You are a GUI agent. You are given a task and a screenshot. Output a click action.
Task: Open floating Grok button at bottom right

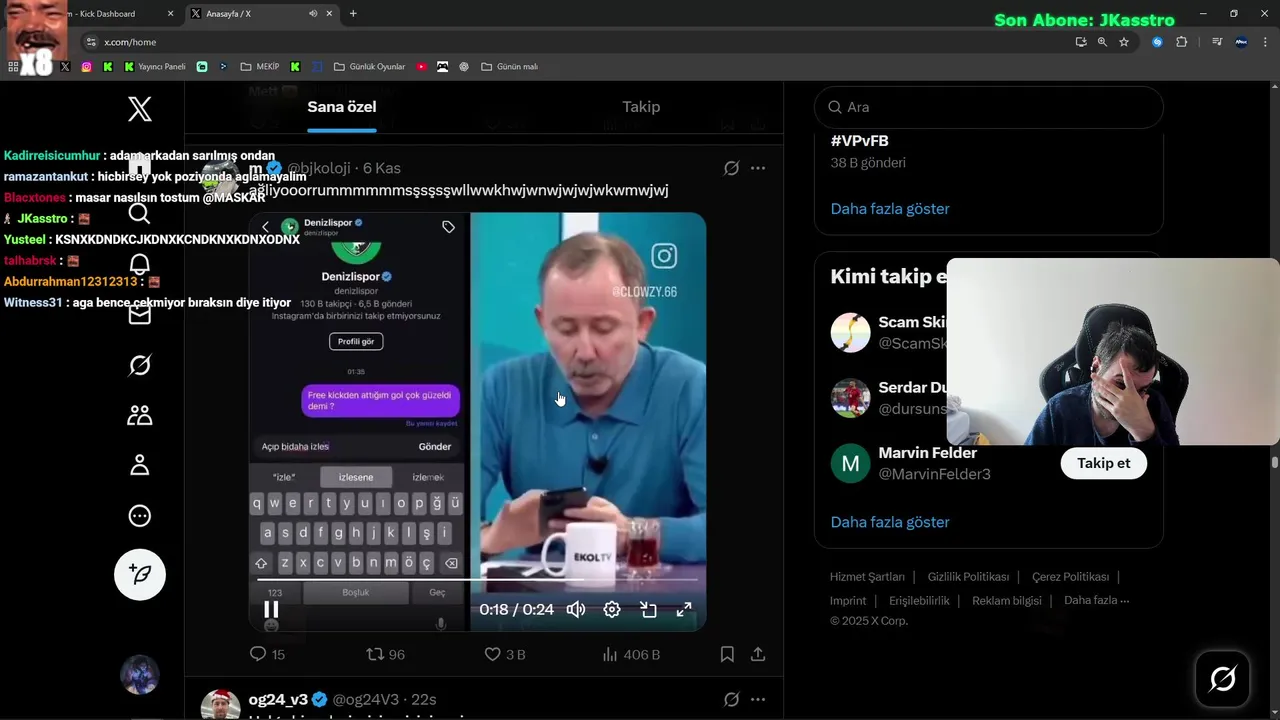(x=1222, y=679)
